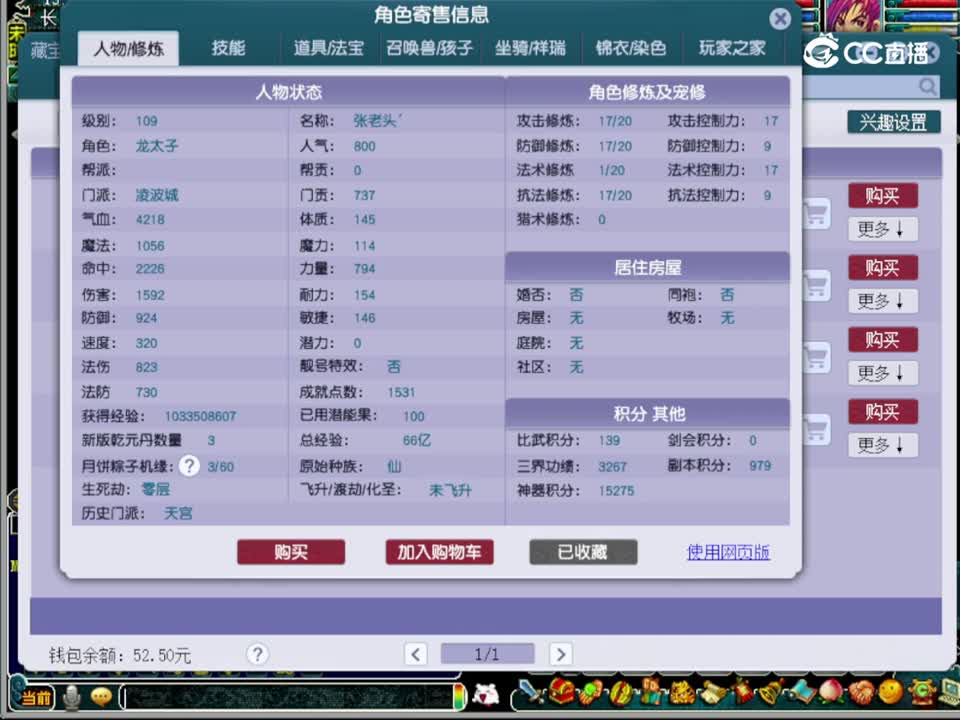
Task: Click the shopping cart icon beside the top 购买 button
Action: (815, 213)
